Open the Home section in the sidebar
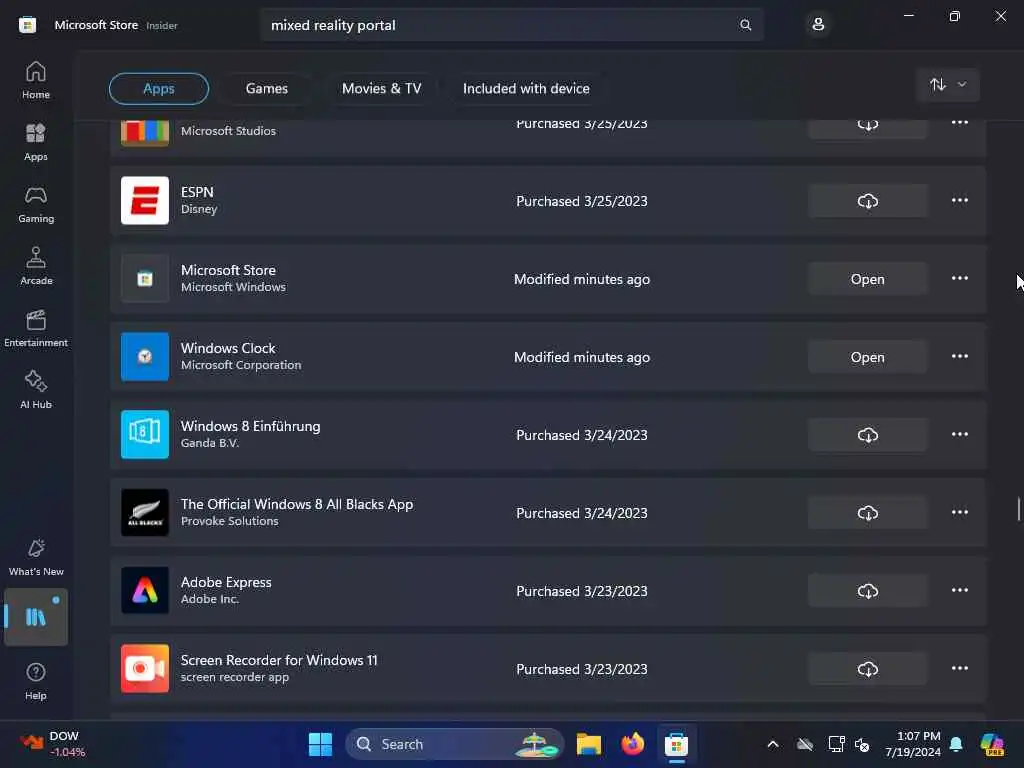This screenshot has width=1024, height=768. (x=36, y=80)
